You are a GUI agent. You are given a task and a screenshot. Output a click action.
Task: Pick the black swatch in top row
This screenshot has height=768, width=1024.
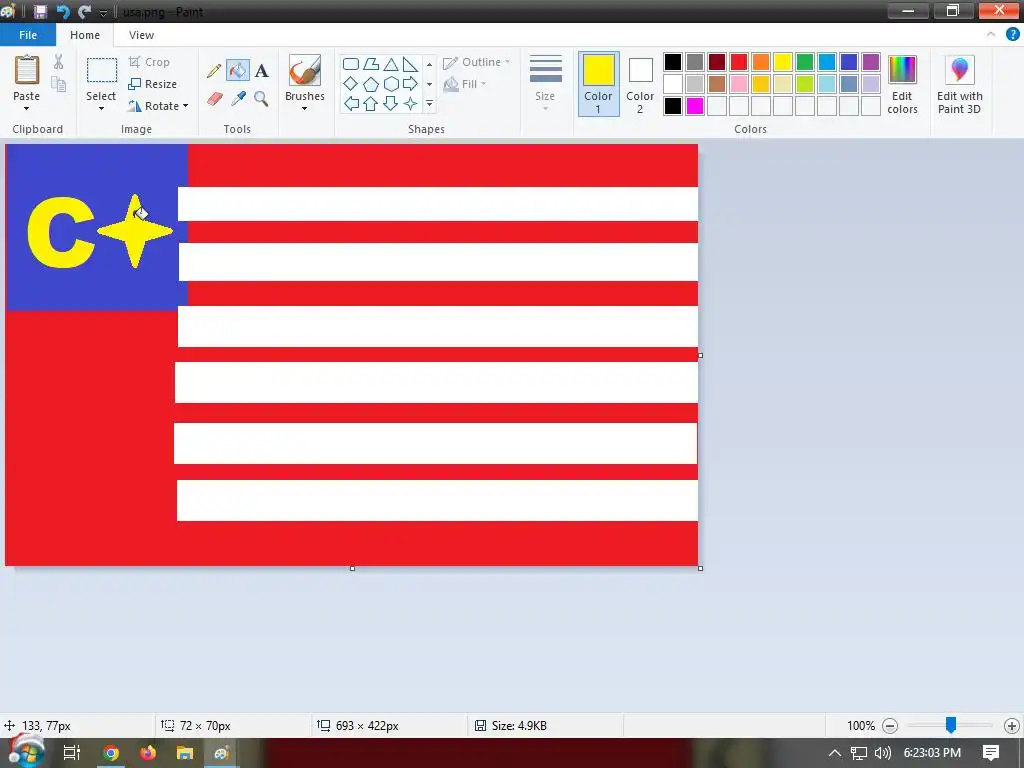point(673,62)
